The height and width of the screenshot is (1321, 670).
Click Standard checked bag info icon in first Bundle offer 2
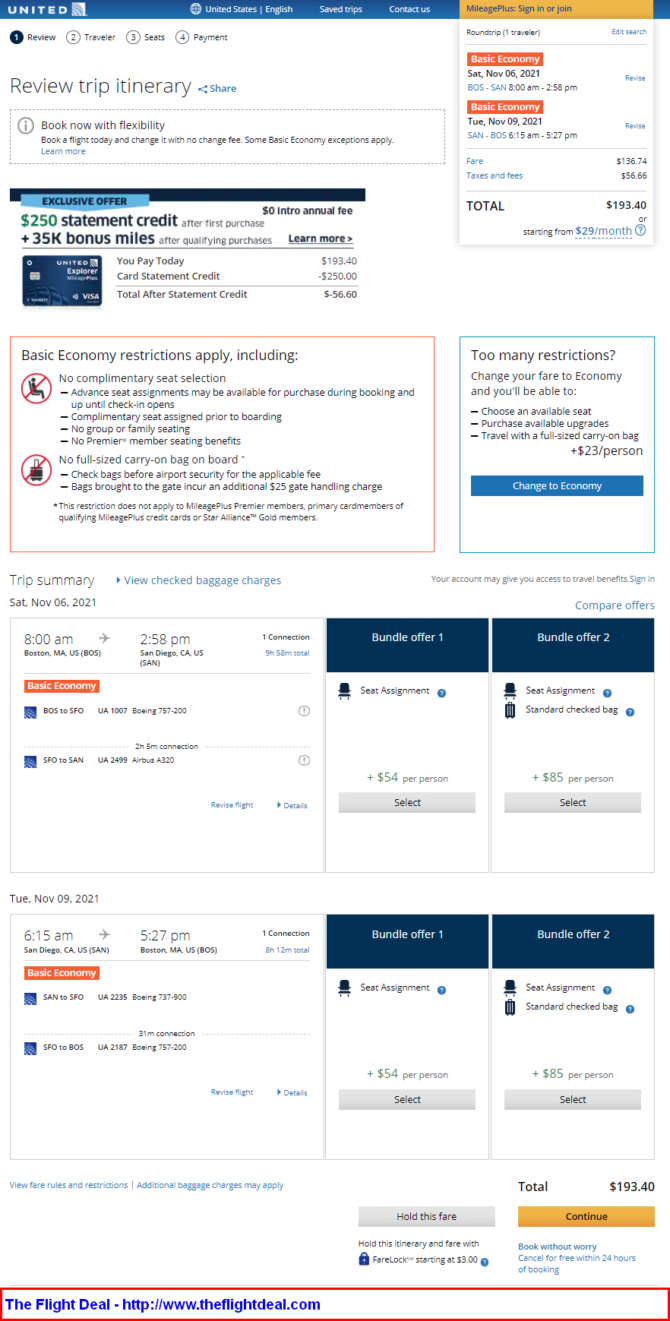click(x=630, y=711)
